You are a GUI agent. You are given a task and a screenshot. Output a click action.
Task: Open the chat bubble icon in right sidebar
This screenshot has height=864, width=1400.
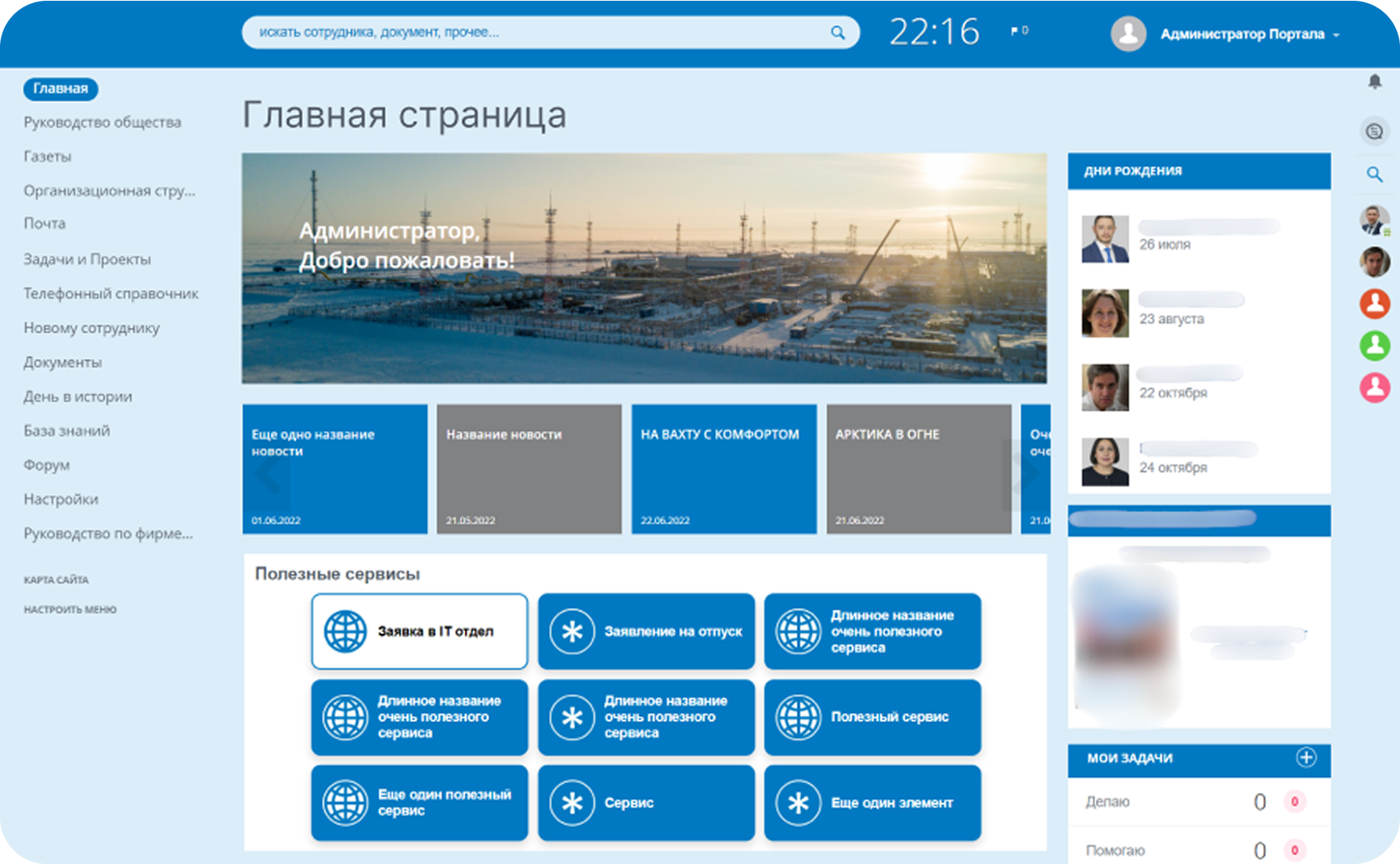click(x=1374, y=132)
